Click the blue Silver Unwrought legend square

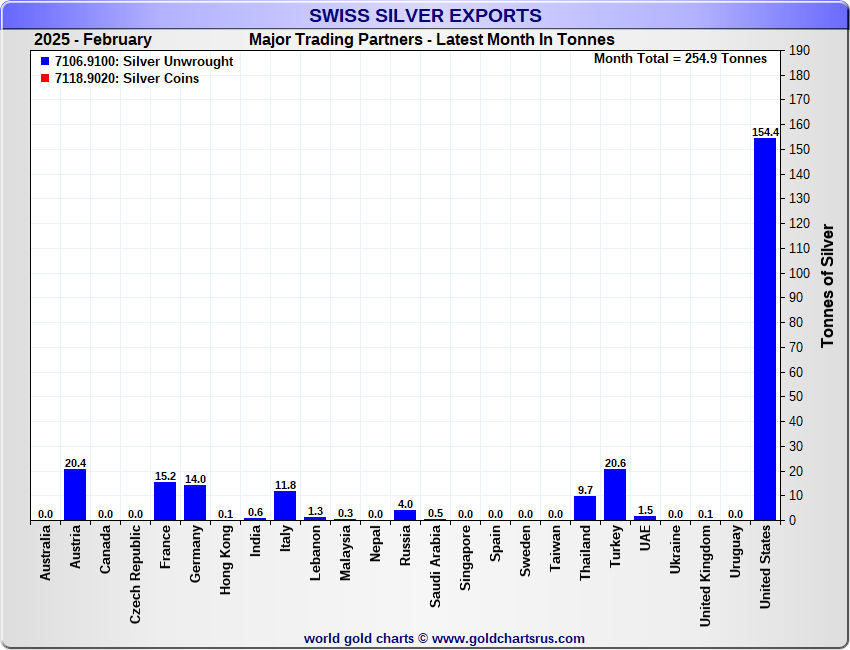tap(45, 62)
